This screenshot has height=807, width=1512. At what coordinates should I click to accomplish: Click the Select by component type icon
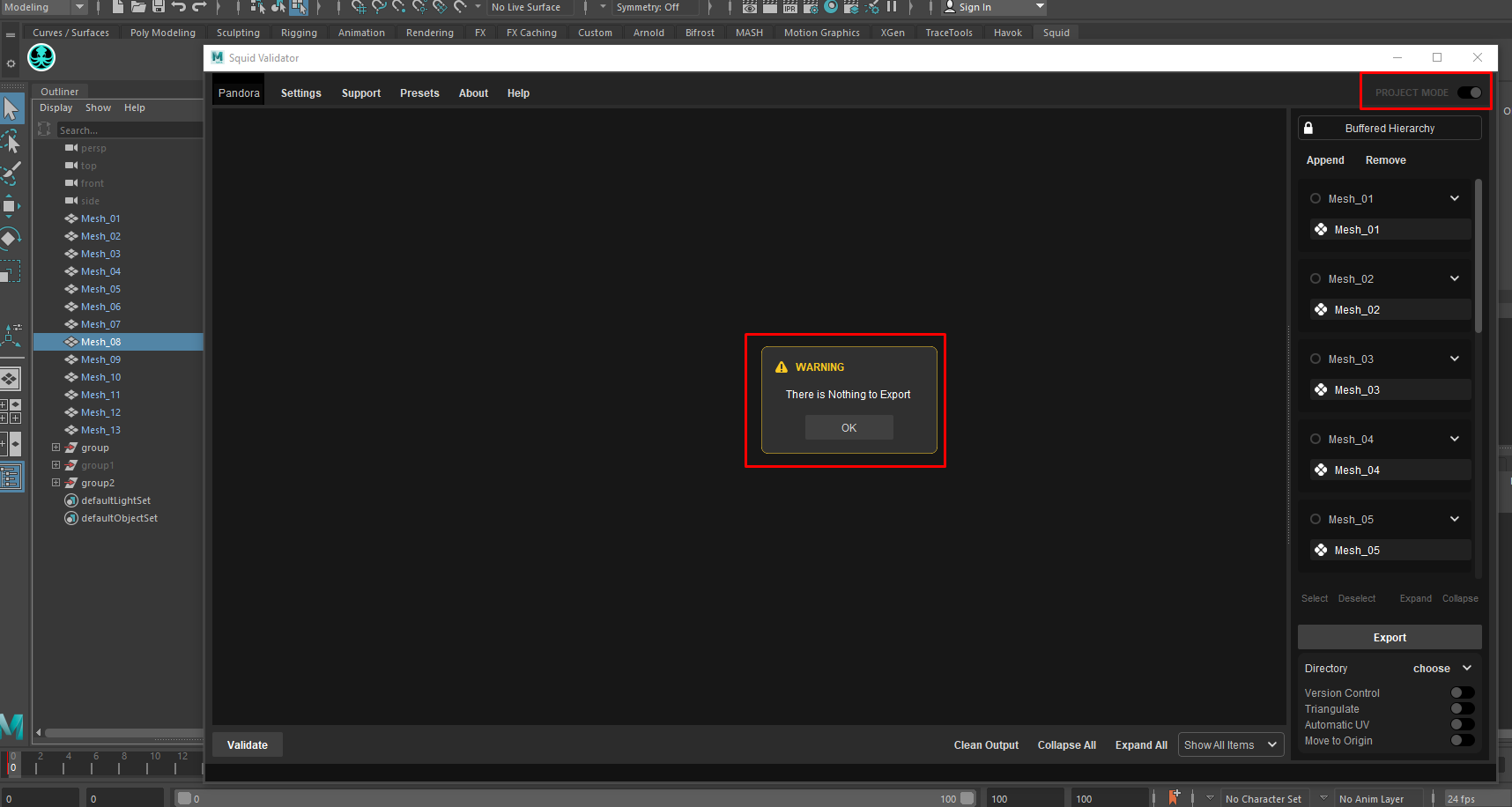pos(300,7)
